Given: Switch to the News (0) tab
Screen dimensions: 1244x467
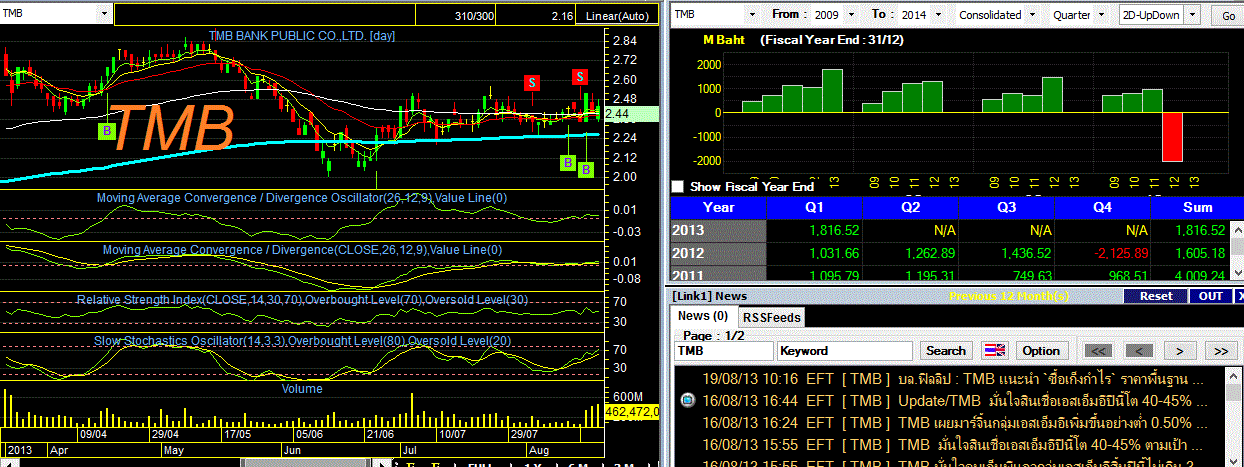Looking at the screenshot, I should tap(703, 316).
